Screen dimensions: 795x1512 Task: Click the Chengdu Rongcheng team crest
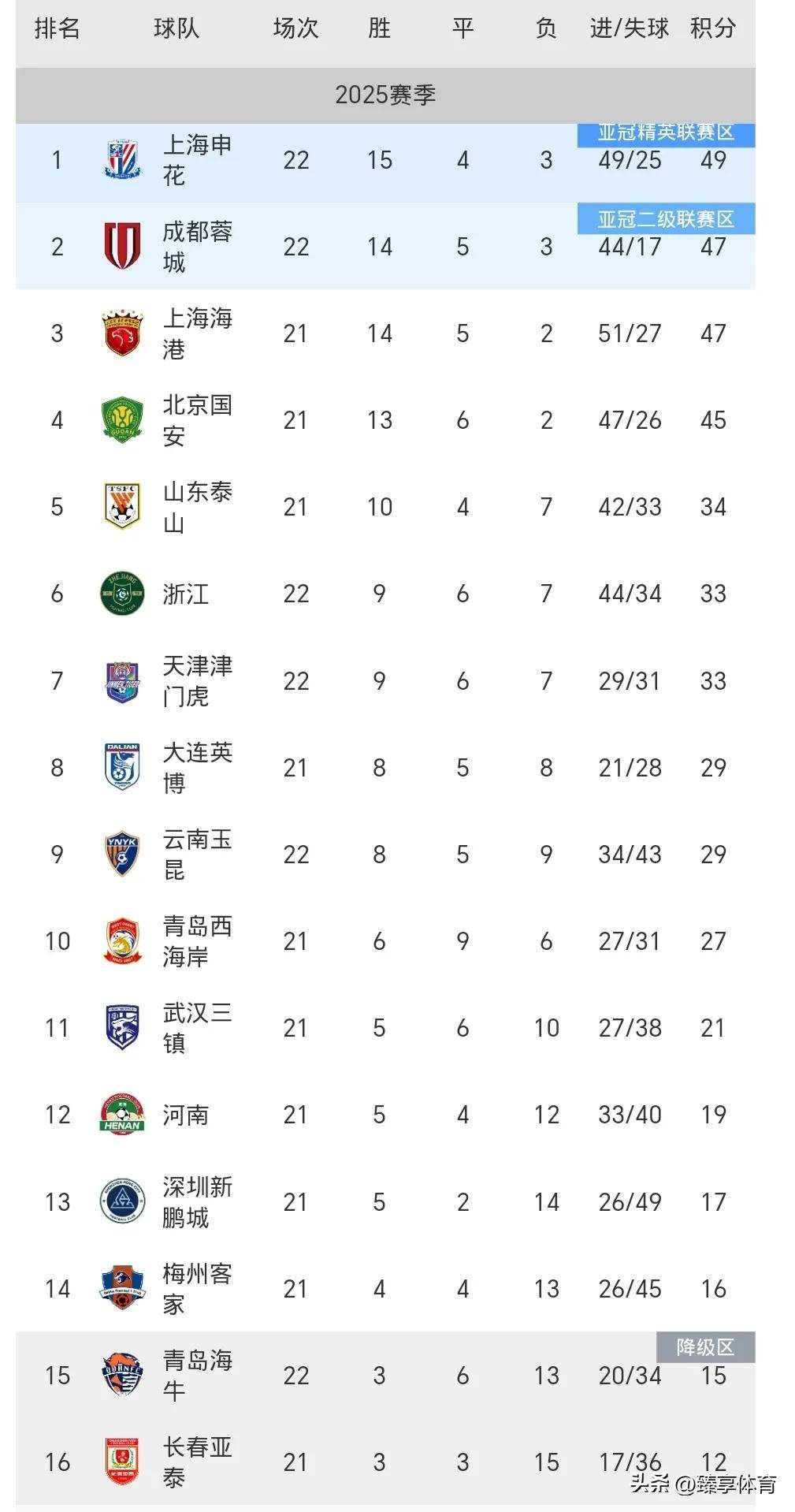click(122, 246)
